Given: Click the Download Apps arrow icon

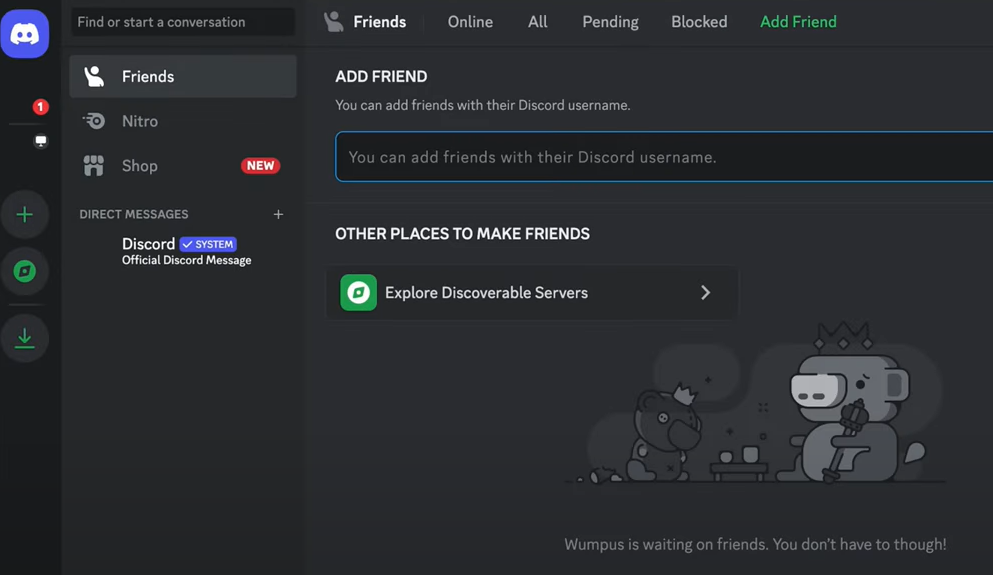Looking at the screenshot, I should (x=25, y=338).
